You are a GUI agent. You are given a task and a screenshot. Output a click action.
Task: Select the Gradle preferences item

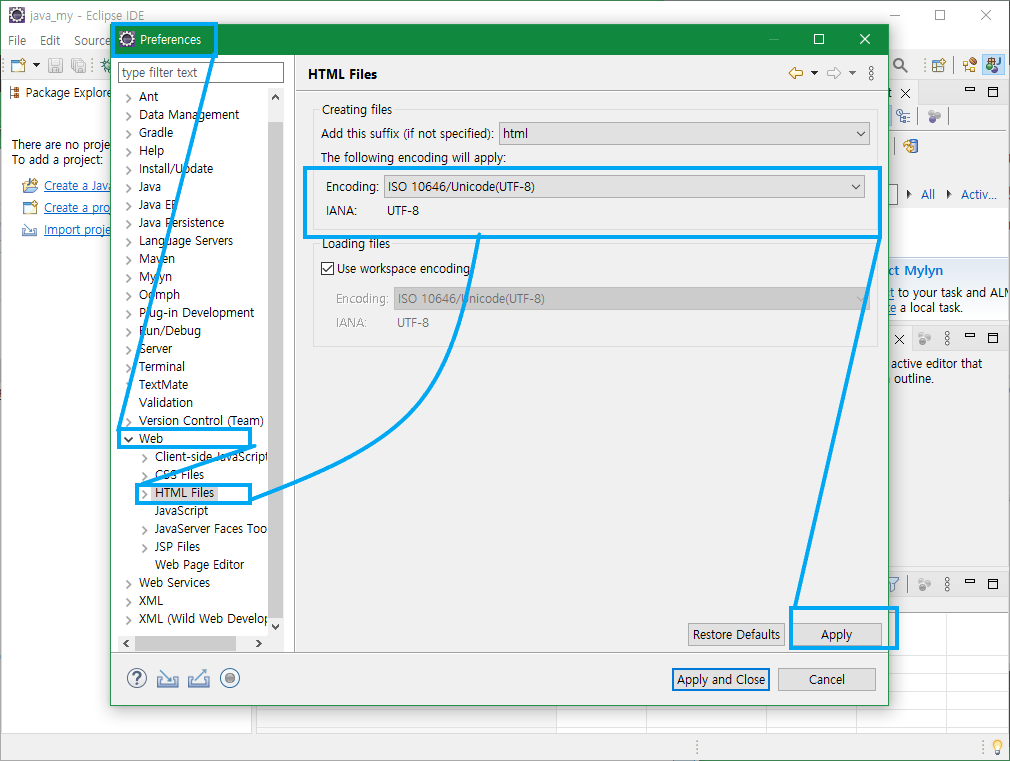pyautogui.click(x=156, y=133)
